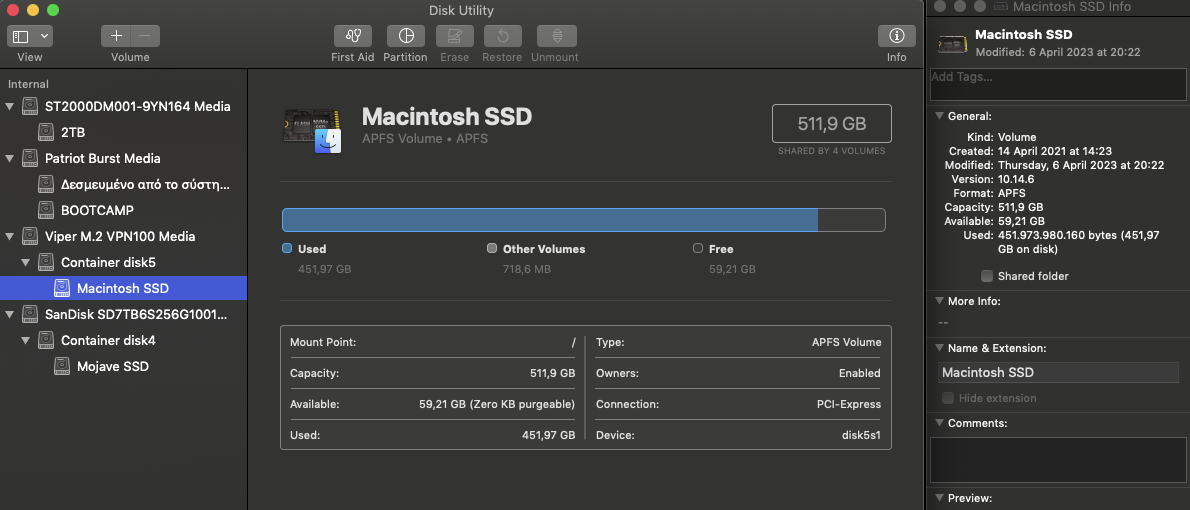Click the Mount Point row value
The width and height of the screenshot is (1190, 510).
click(573, 342)
